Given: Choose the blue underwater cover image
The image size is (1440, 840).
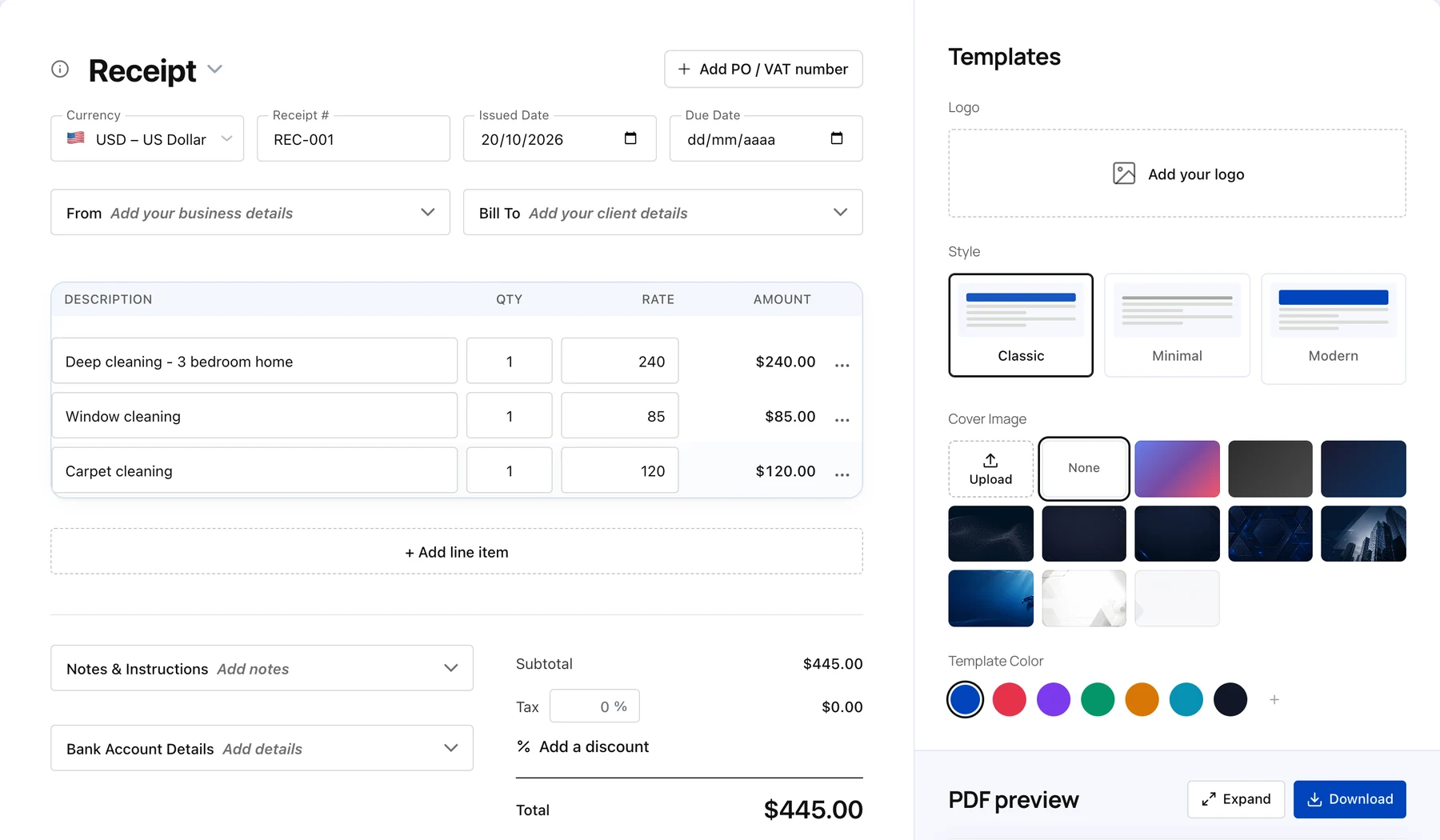Looking at the screenshot, I should tap(990, 598).
